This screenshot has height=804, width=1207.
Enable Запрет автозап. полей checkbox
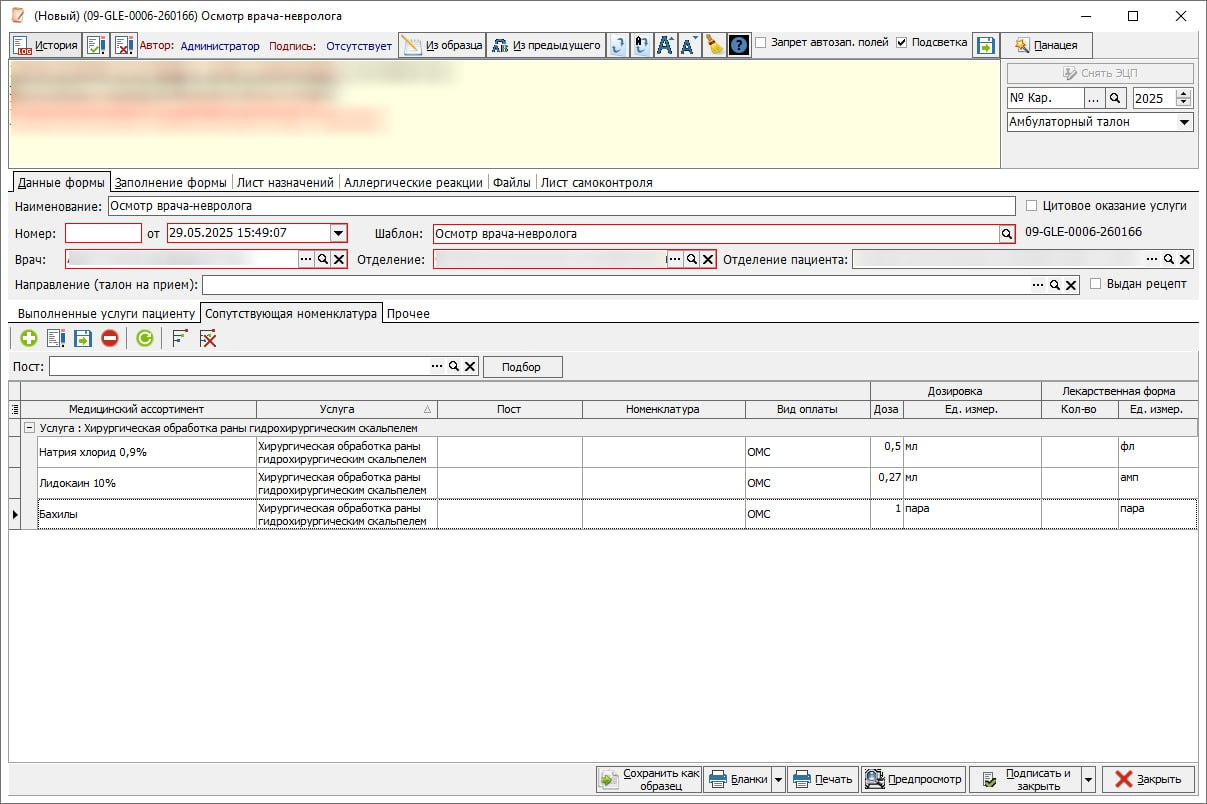pos(761,43)
